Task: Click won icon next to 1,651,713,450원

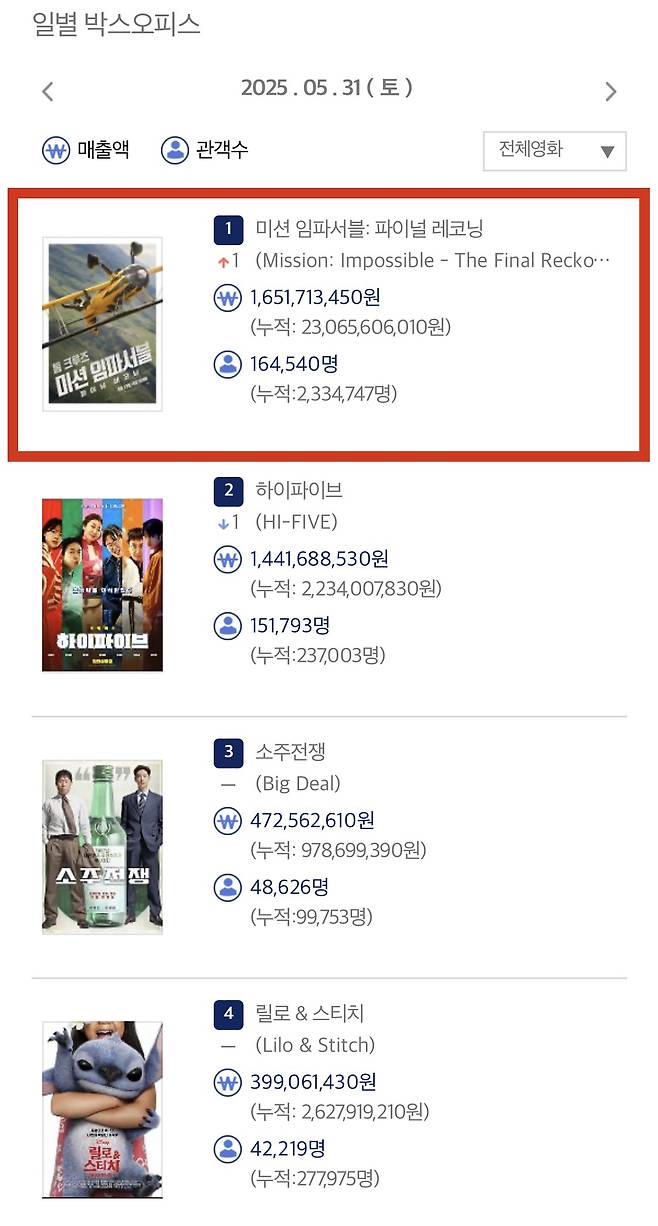Action: coord(228,298)
